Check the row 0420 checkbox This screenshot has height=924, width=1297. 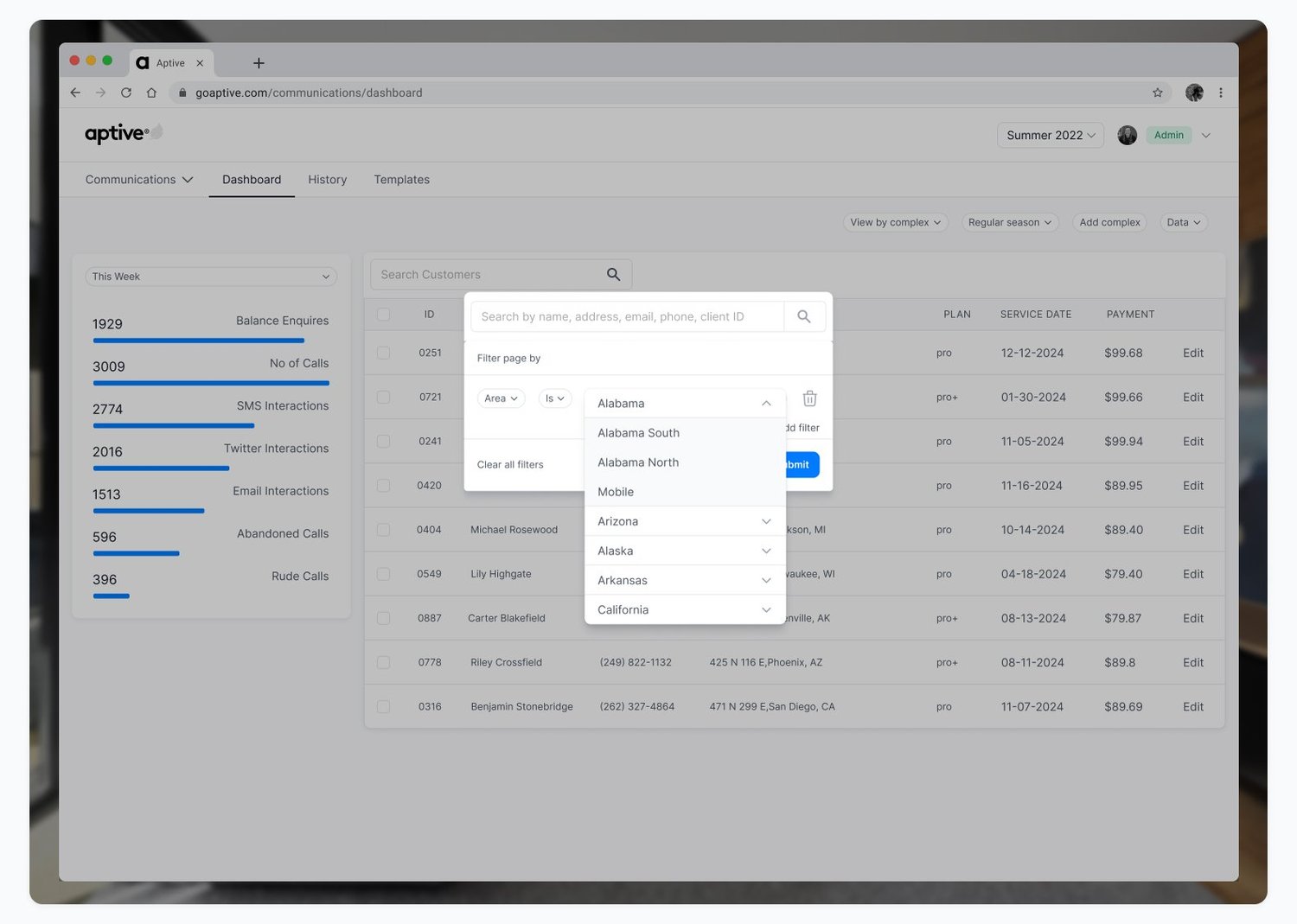click(384, 486)
